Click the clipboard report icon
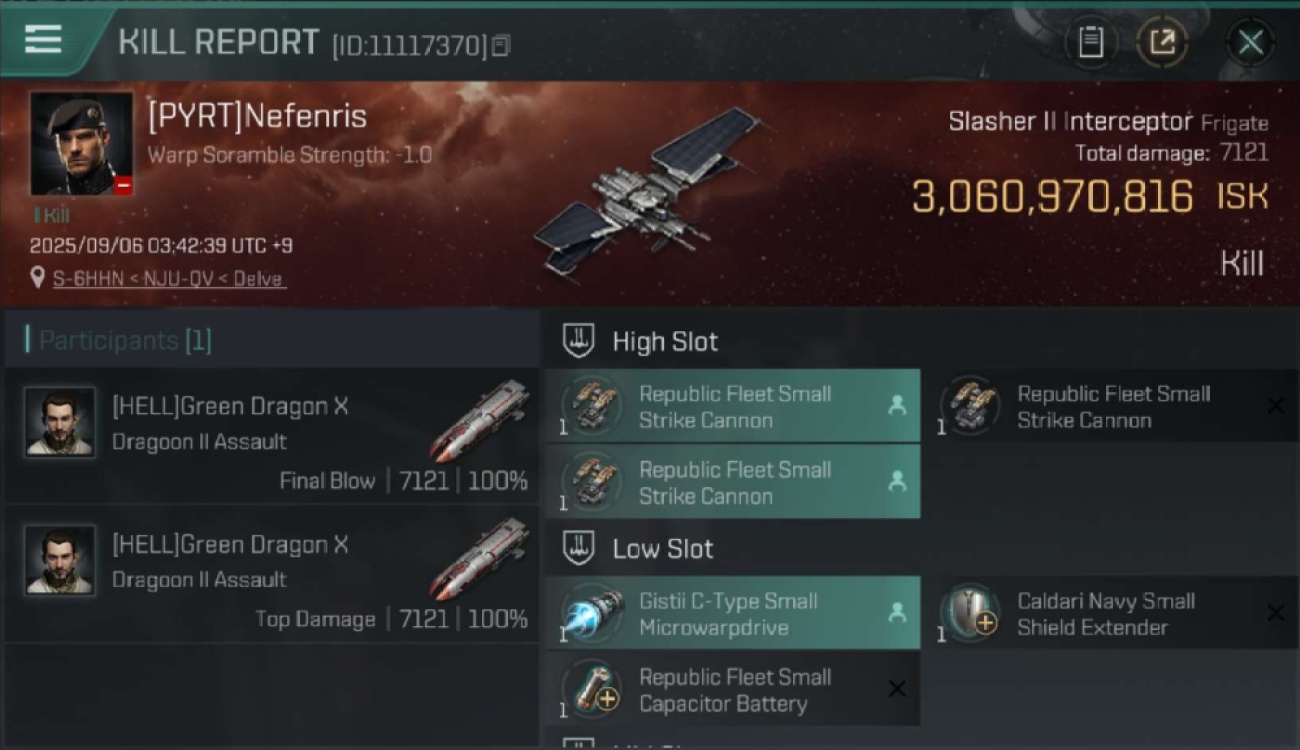Screen dimensions: 1300x750 point(1090,42)
